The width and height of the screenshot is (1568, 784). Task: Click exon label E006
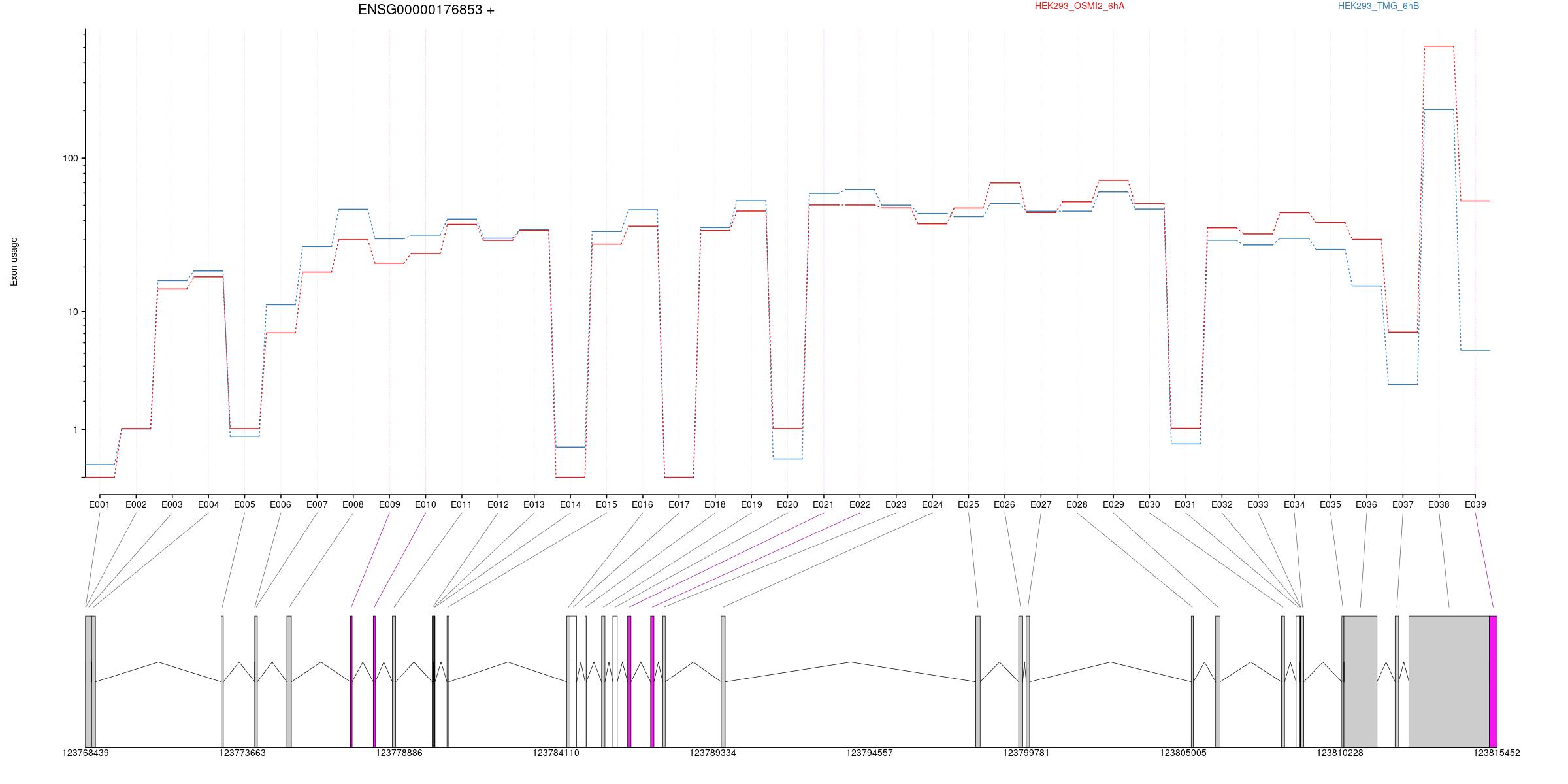point(280,504)
